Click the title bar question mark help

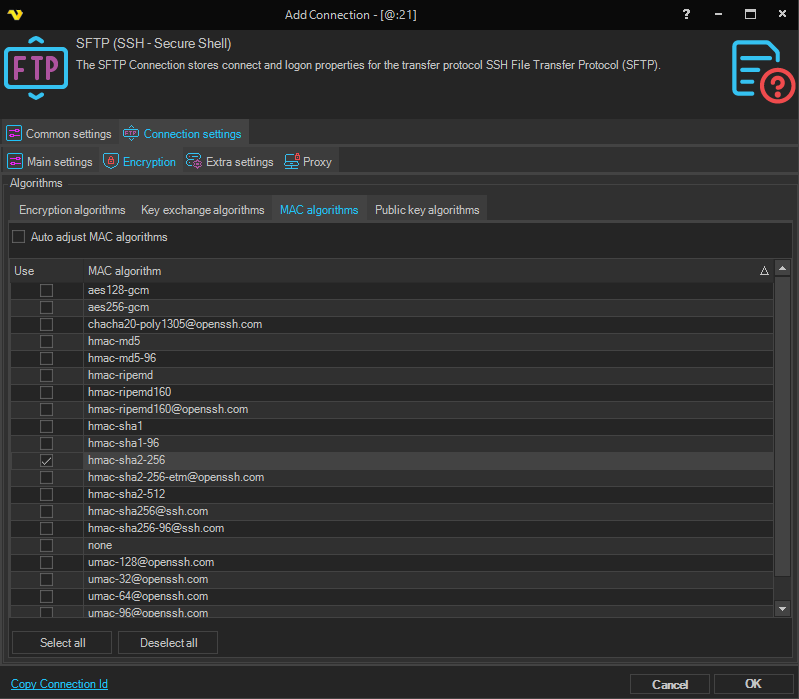click(x=686, y=15)
